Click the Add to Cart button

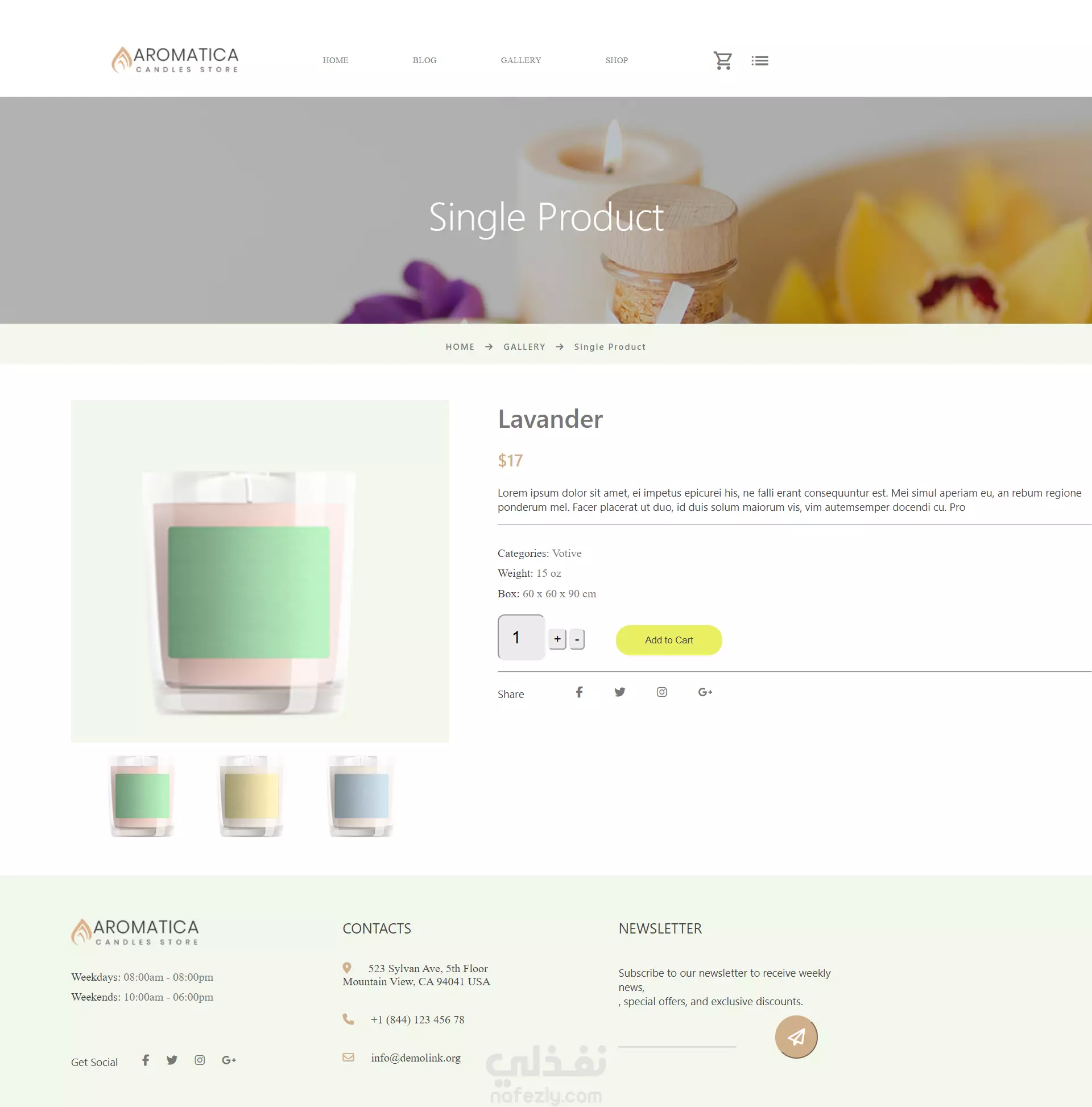point(669,640)
